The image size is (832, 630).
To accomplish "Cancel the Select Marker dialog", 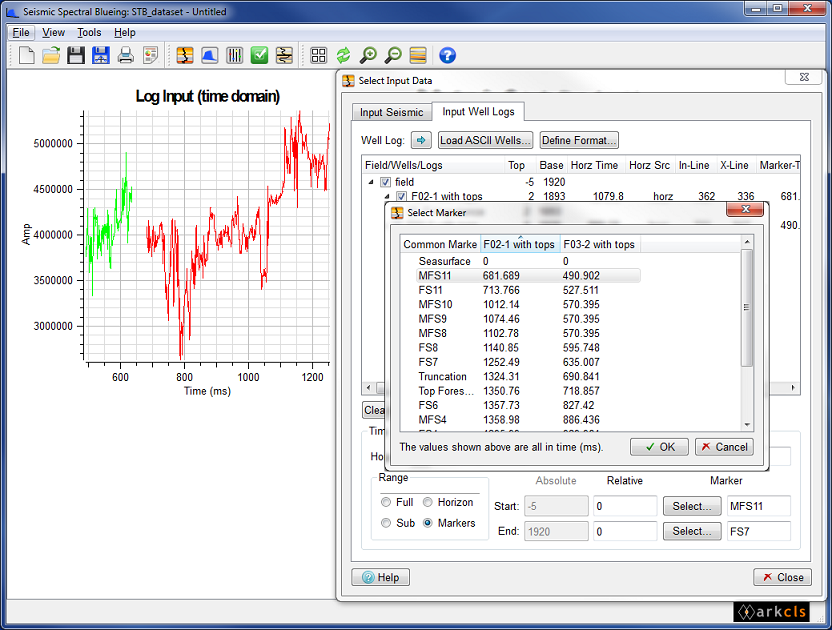I will (724, 447).
